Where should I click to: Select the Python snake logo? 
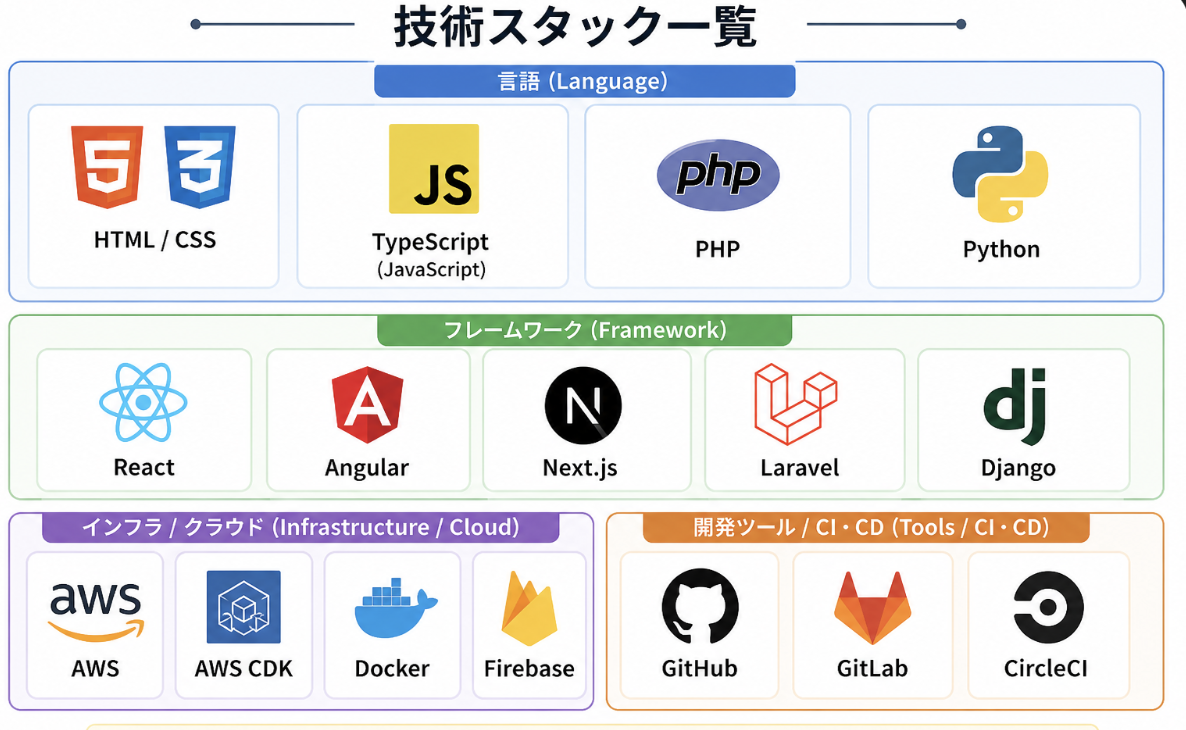tap(1000, 174)
